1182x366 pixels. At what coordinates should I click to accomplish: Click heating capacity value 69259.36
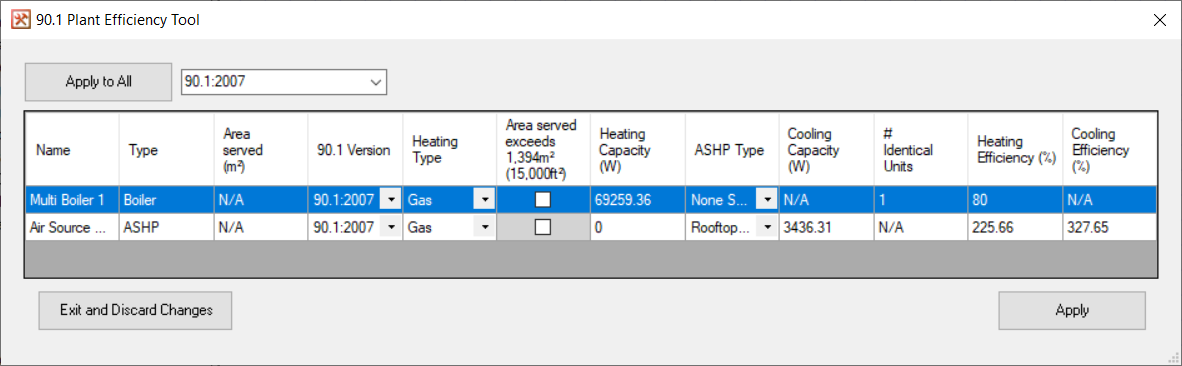(x=638, y=200)
